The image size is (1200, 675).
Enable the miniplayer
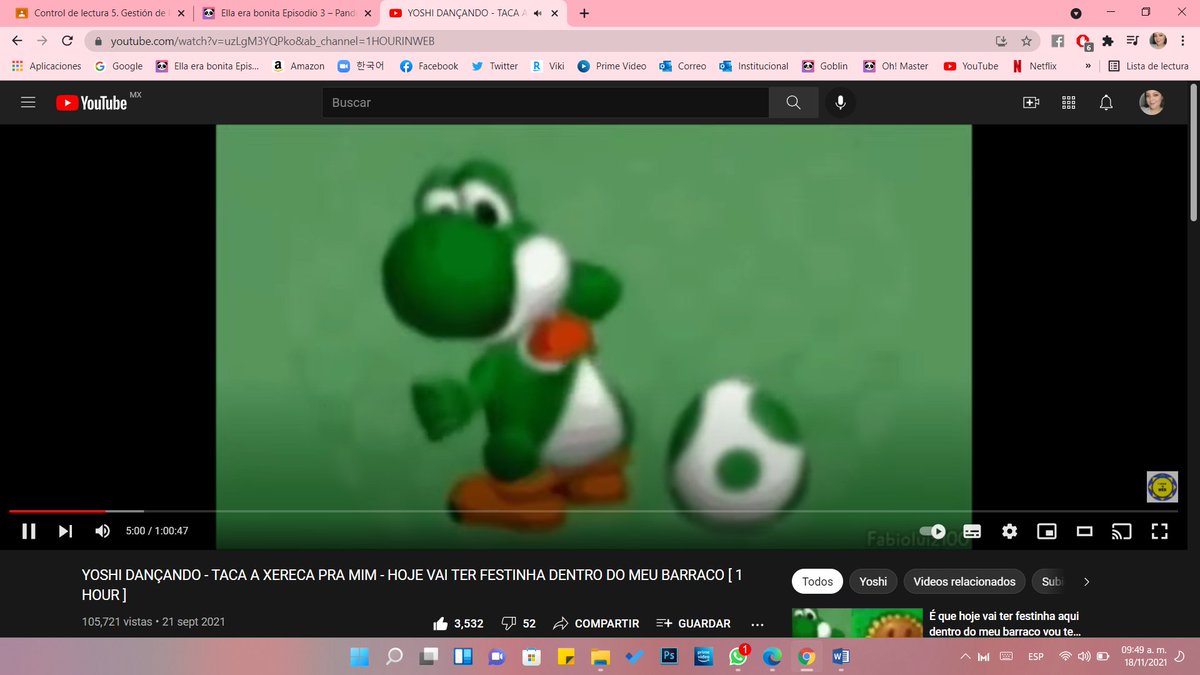click(1046, 531)
